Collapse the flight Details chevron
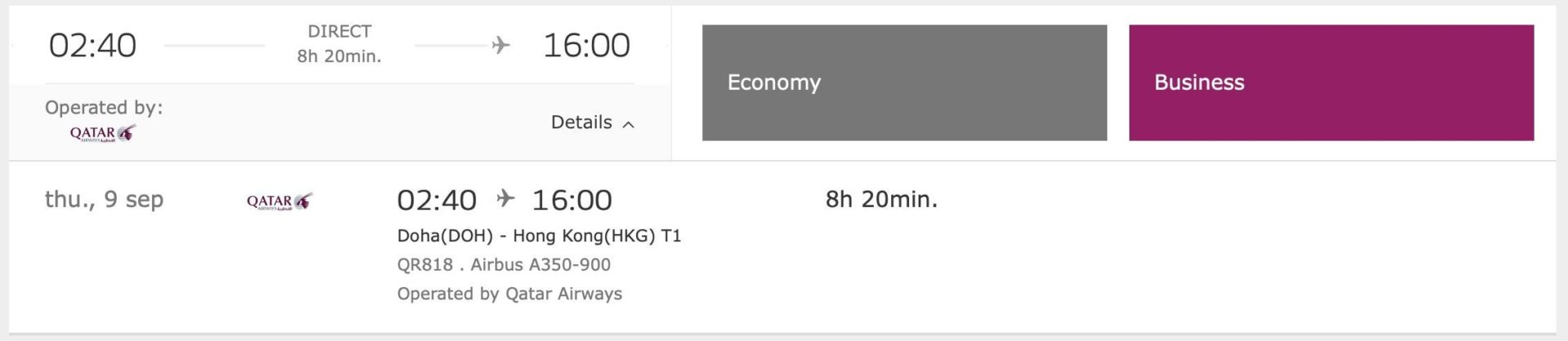This screenshot has height=341, width=1568. click(628, 124)
